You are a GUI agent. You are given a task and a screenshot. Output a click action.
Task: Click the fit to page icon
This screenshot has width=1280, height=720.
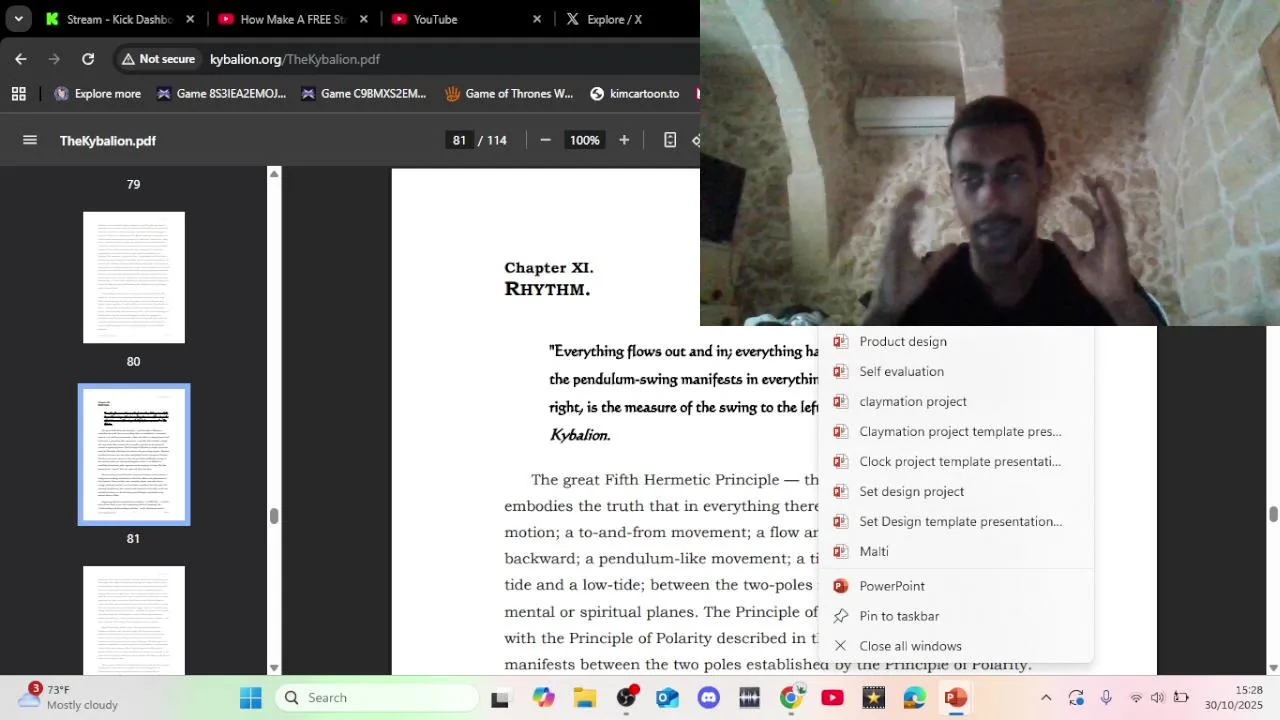coord(670,140)
